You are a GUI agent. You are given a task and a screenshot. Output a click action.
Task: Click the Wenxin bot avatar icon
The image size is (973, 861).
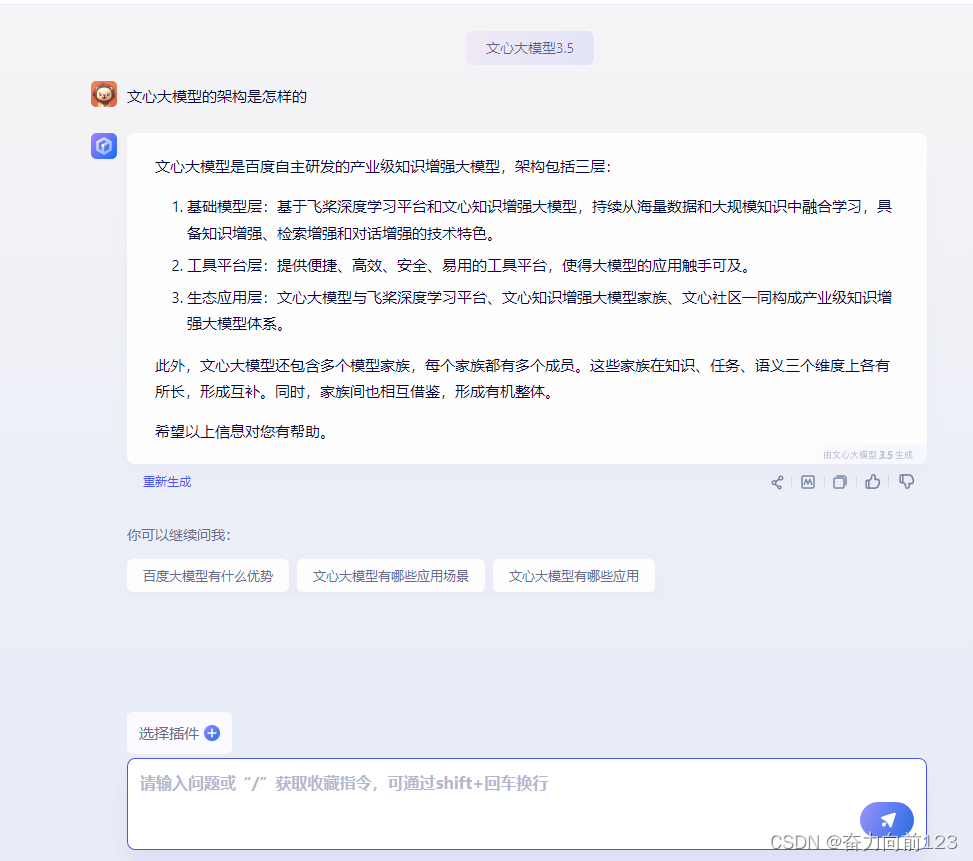tap(104, 146)
